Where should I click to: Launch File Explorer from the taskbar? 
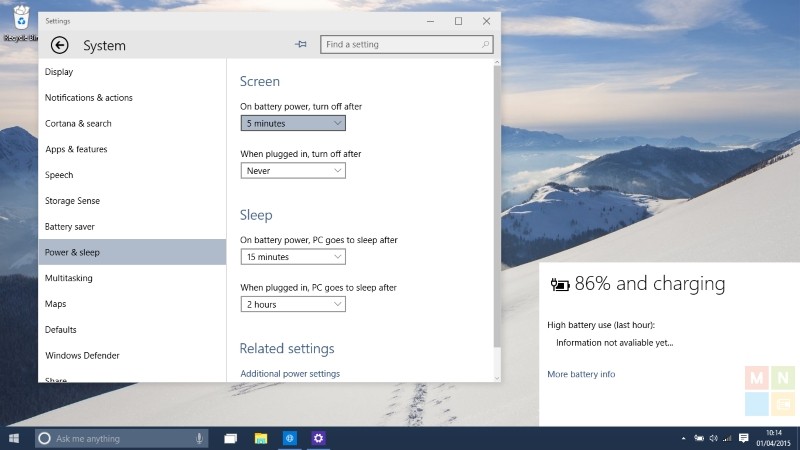coord(261,438)
